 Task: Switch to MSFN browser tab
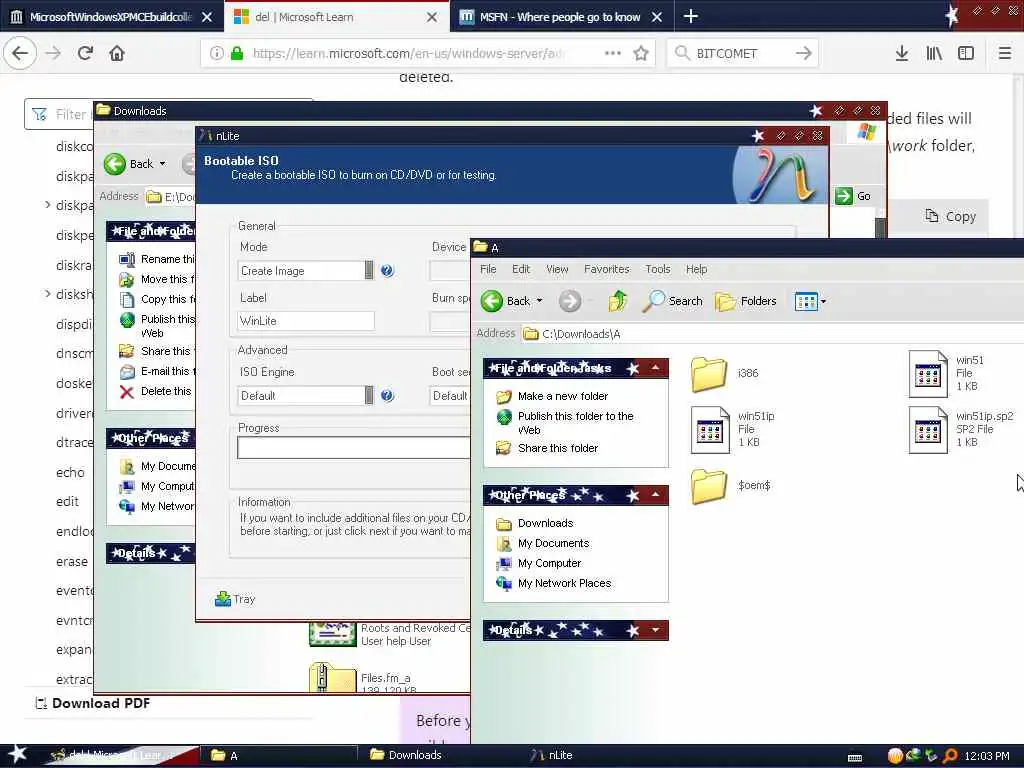[560, 16]
